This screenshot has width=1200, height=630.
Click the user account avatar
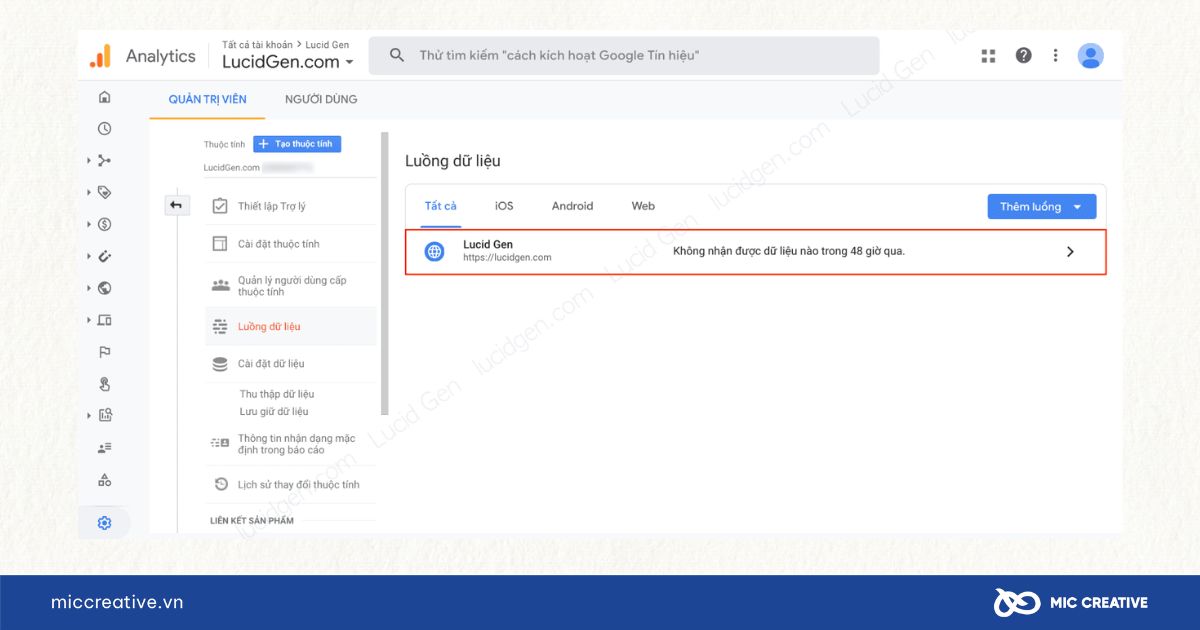coord(1090,56)
